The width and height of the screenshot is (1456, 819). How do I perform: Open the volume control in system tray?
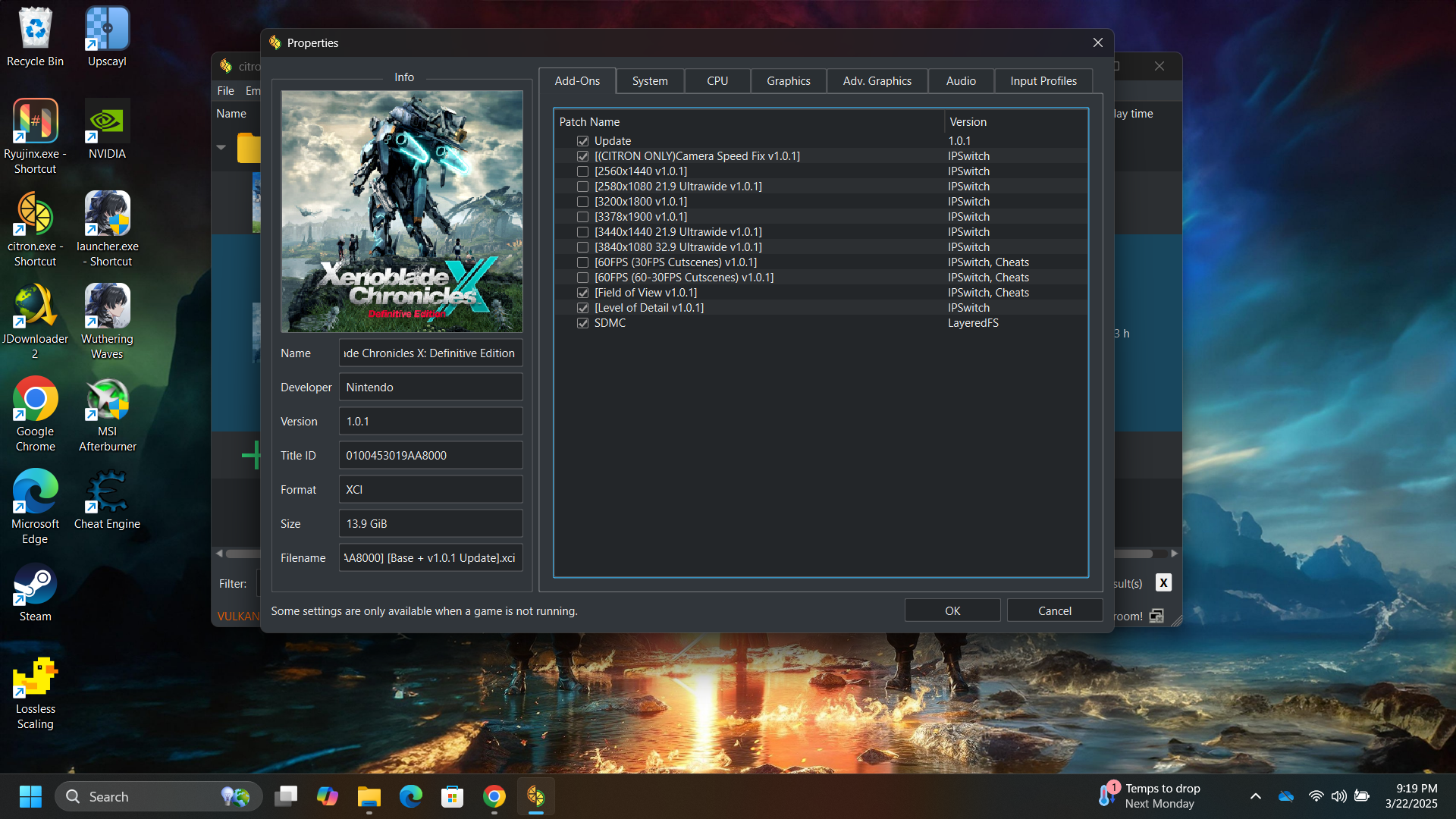[1339, 796]
